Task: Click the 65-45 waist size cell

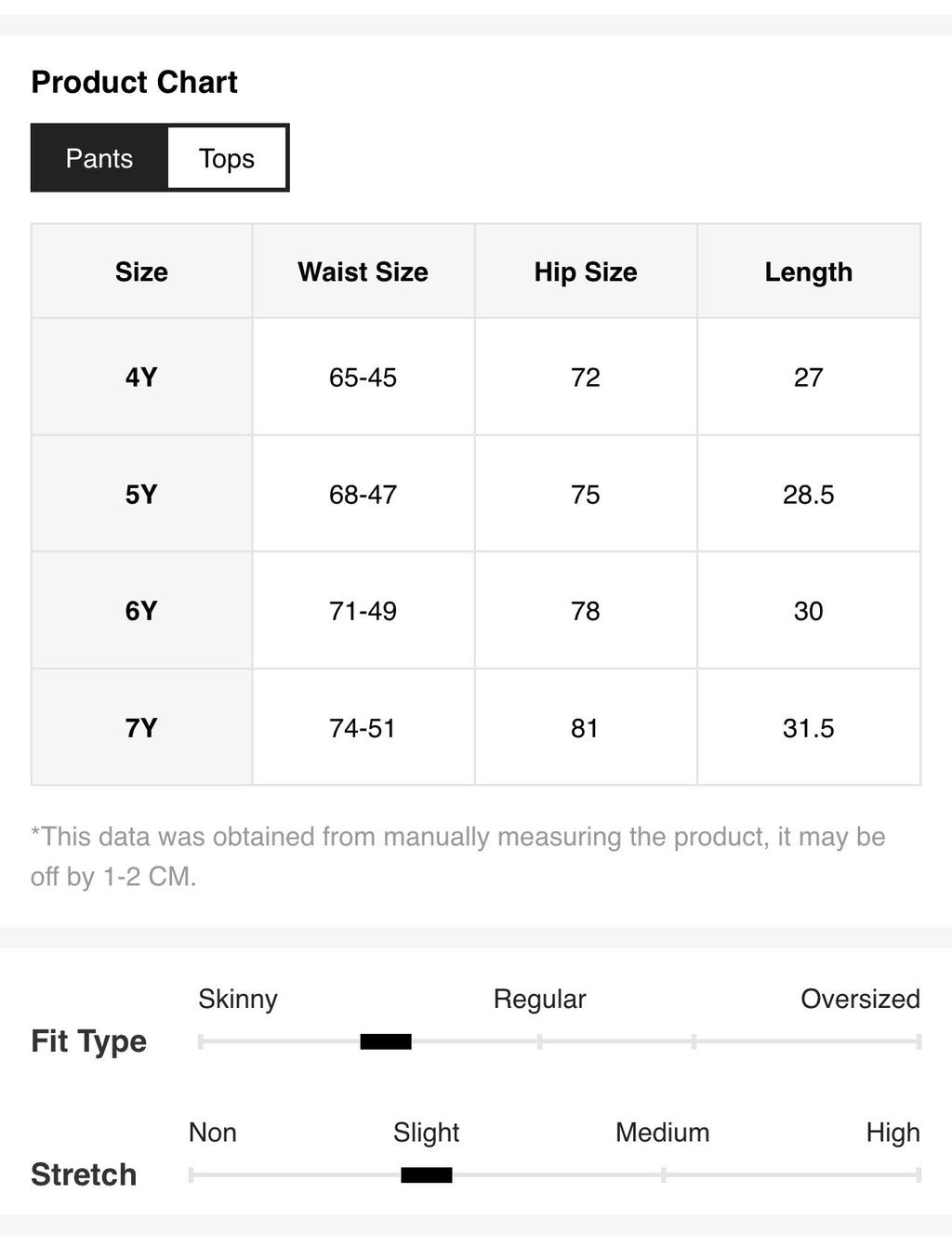Action: click(x=364, y=377)
